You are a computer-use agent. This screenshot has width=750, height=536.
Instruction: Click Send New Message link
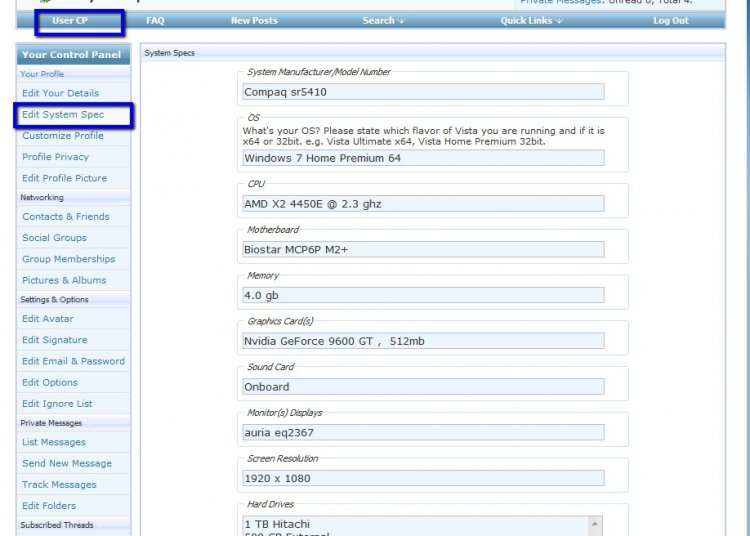[66, 463]
